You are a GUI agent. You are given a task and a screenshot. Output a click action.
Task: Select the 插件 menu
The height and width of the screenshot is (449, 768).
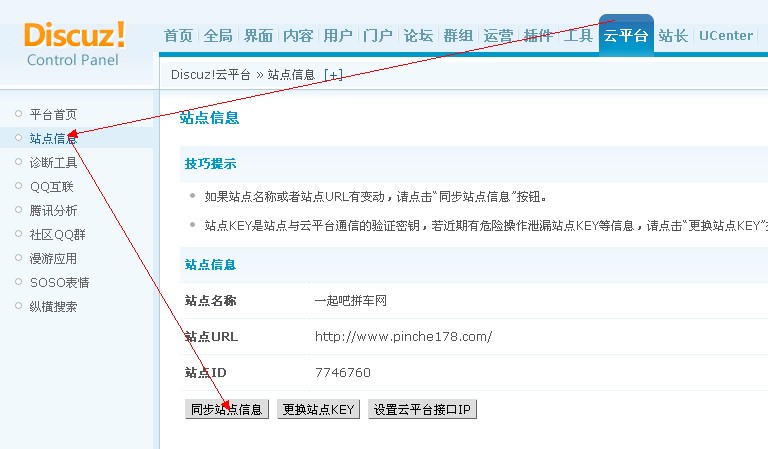point(538,36)
